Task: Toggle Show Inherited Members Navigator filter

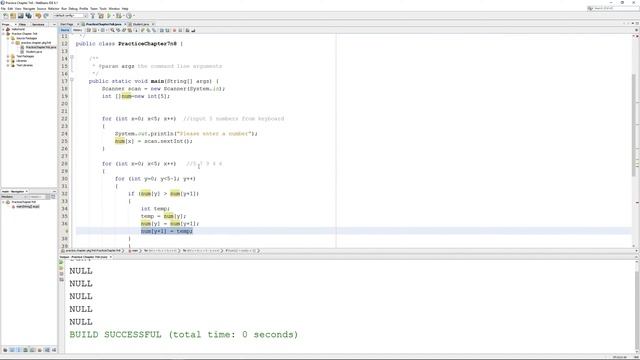Action: [x=5, y=350]
